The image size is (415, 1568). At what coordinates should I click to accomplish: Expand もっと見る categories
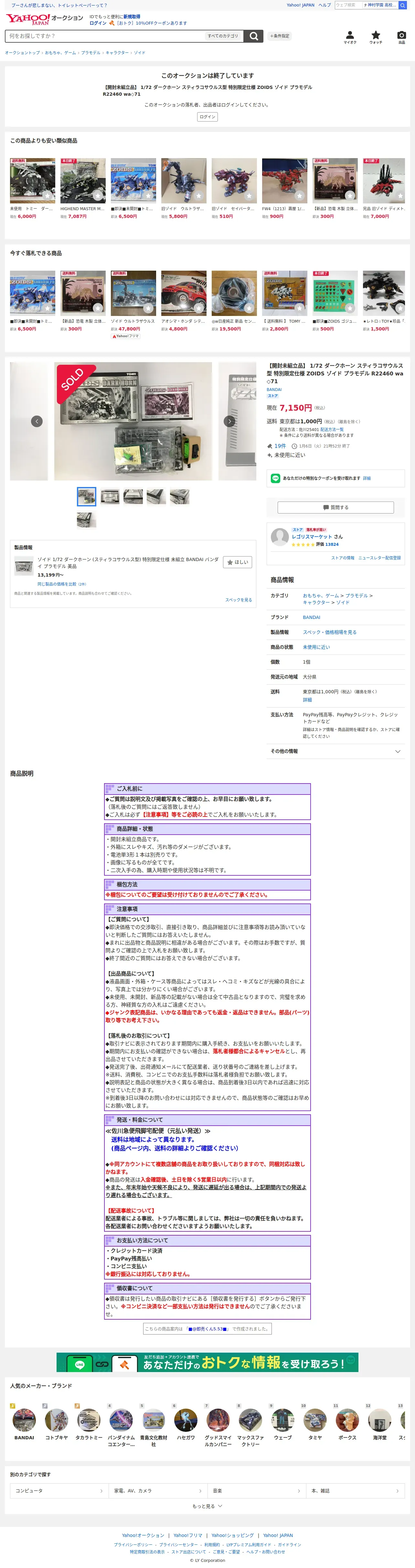207,1506
